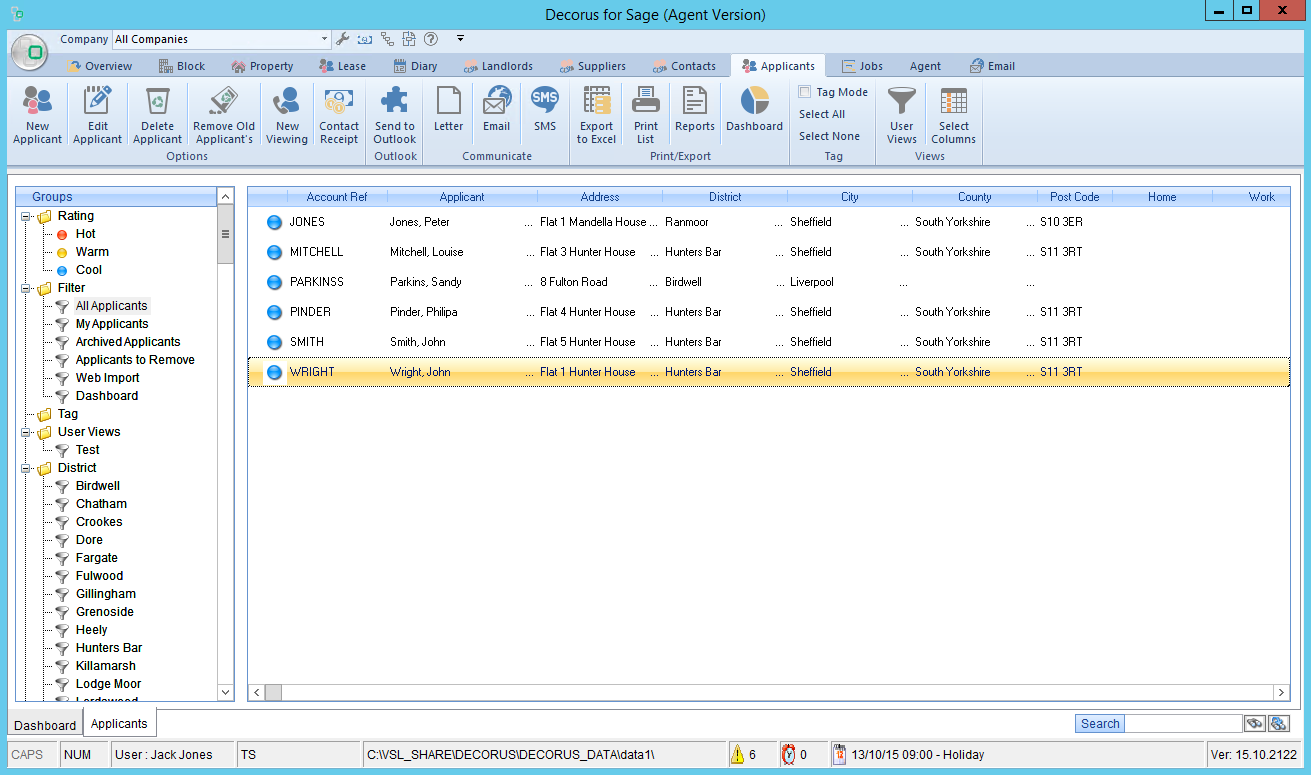Switch to the Landlords tab

point(498,66)
